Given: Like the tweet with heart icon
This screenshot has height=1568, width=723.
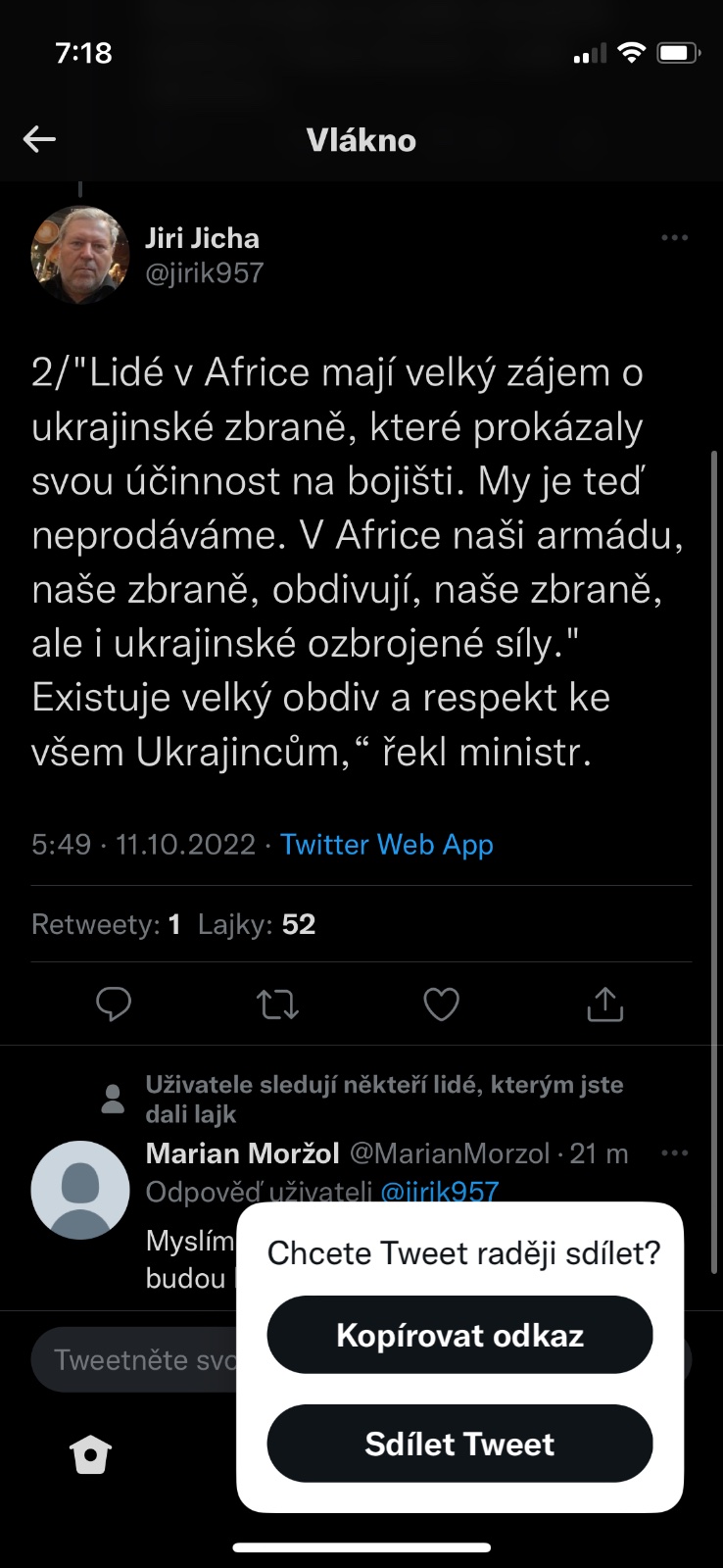Looking at the screenshot, I should point(441,1004).
